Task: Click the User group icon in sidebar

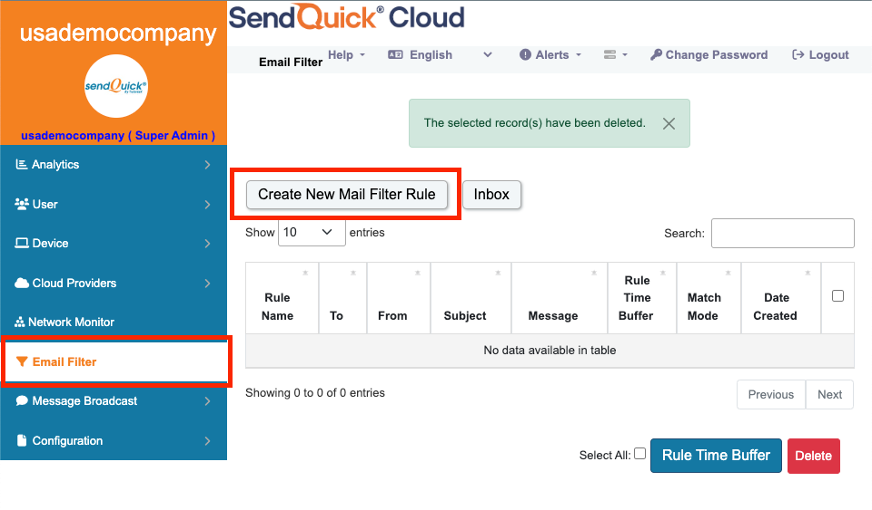Action: pos(22,204)
